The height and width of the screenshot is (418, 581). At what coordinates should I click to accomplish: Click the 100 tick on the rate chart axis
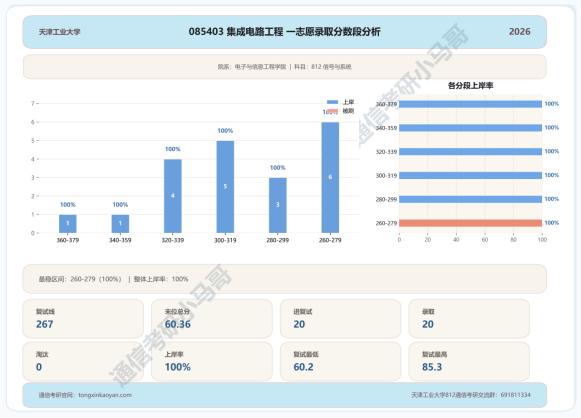[542, 240]
